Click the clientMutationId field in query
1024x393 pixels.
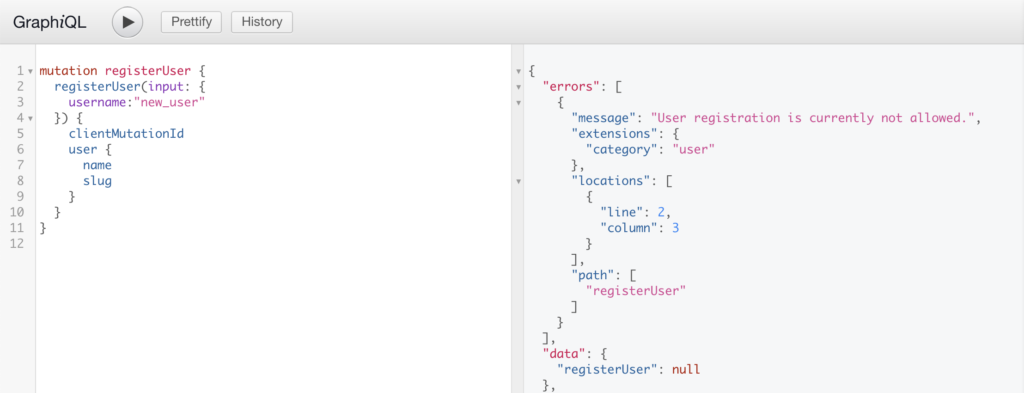[126, 134]
